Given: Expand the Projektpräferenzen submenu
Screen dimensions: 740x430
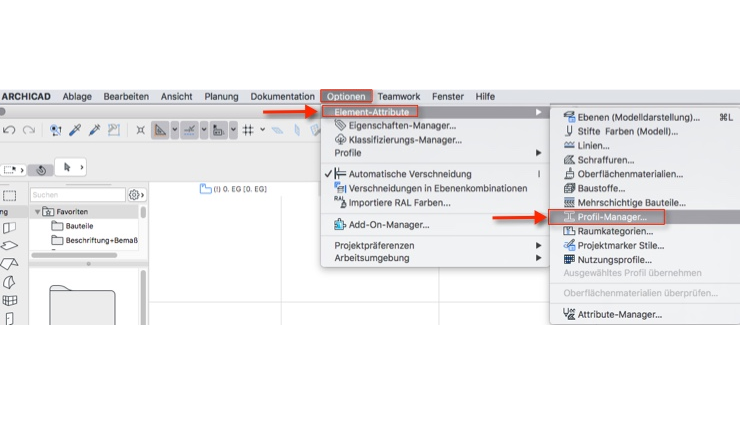Looking at the screenshot, I should point(435,245).
